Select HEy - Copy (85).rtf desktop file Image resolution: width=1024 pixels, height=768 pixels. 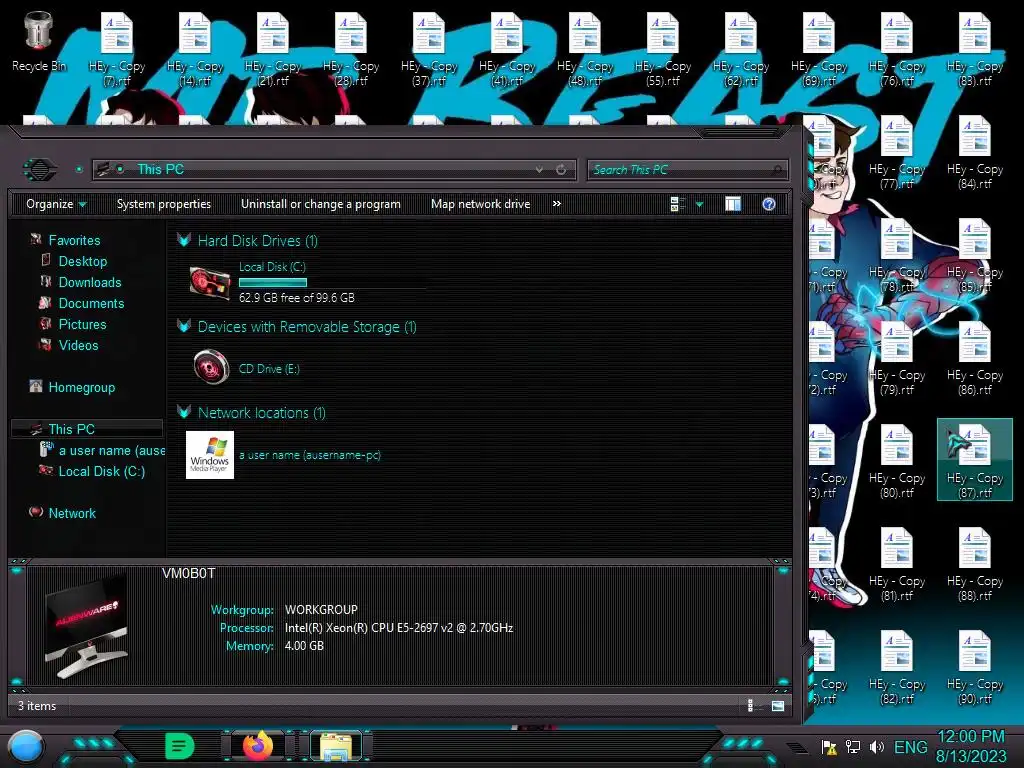(x=975, y=256)
